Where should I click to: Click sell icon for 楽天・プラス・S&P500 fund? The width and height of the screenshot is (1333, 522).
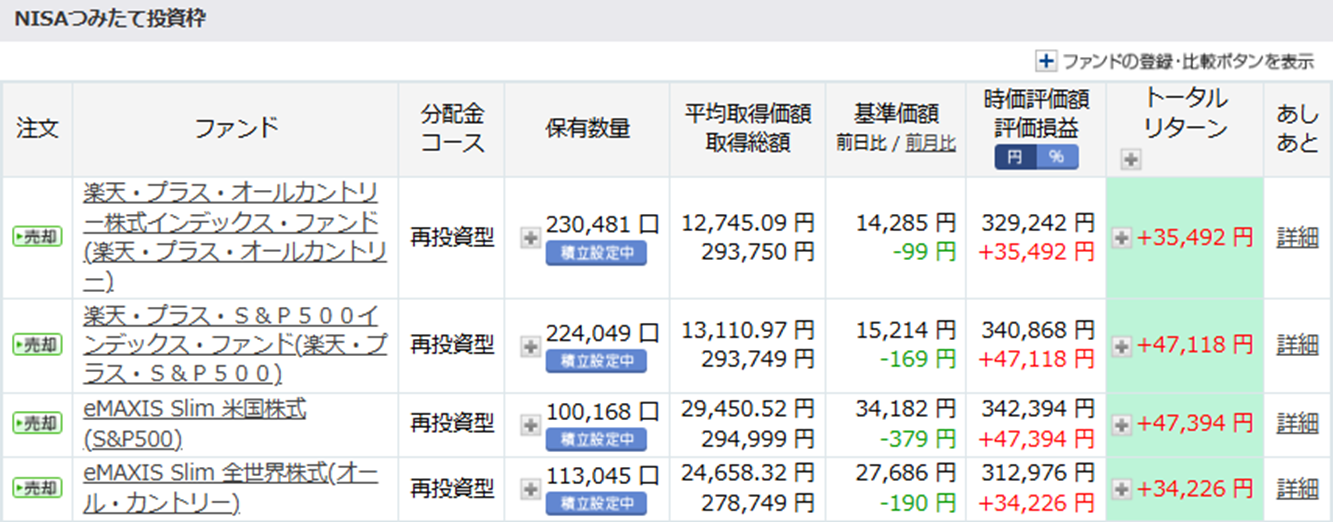37,345
